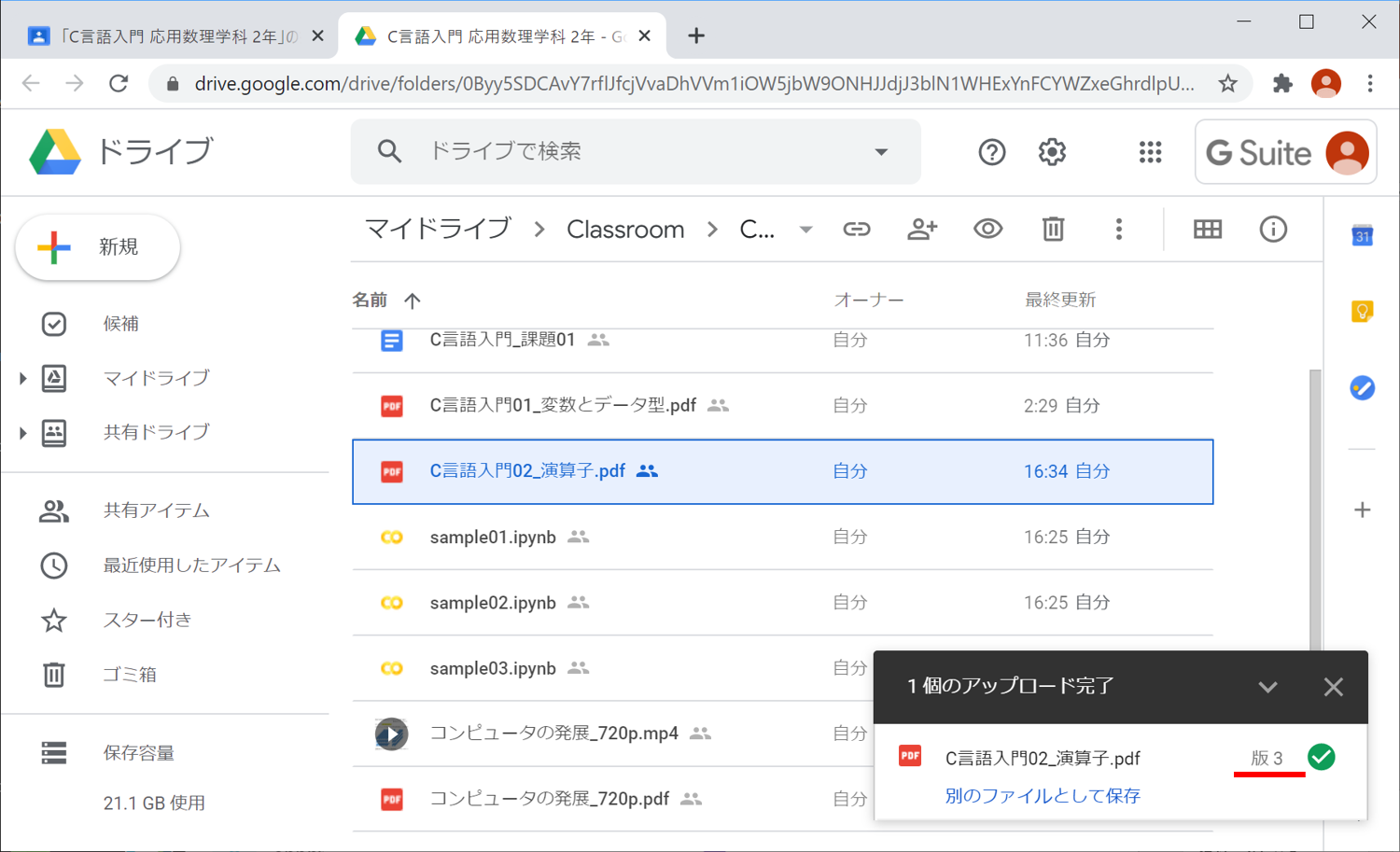
Task: Open the more actions three-dot menu in the toolbar
Action: (1118, 229)
